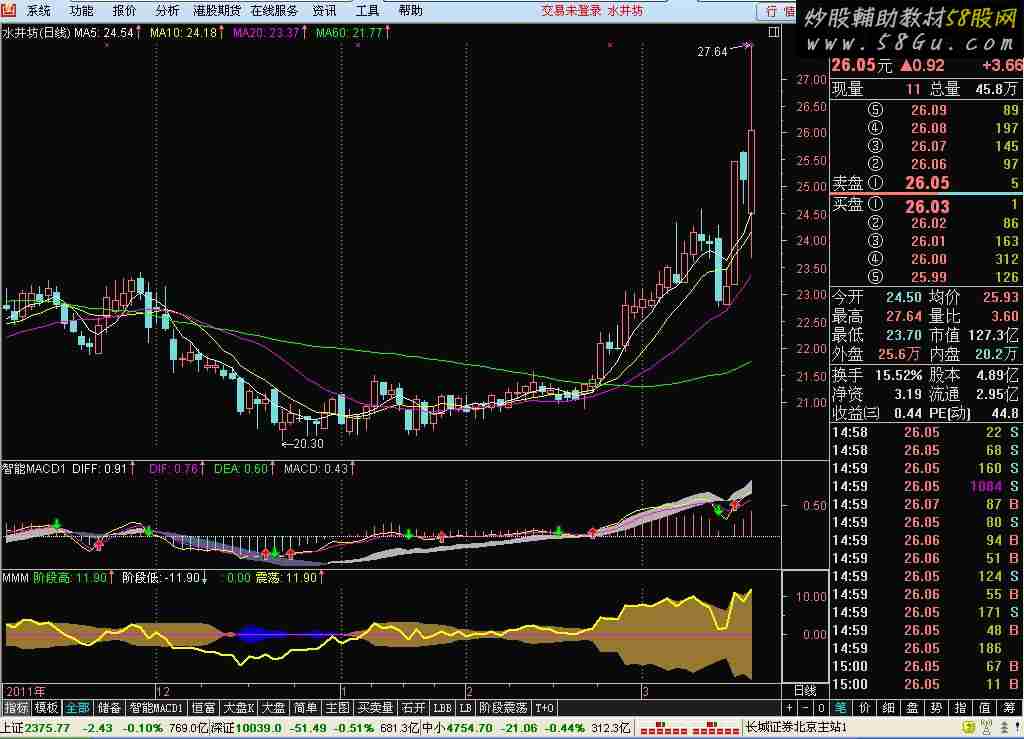Screen dimensions: 1024x739
Task: Click the MA5 24.54 indicator label
Action: tap(104, 32)
